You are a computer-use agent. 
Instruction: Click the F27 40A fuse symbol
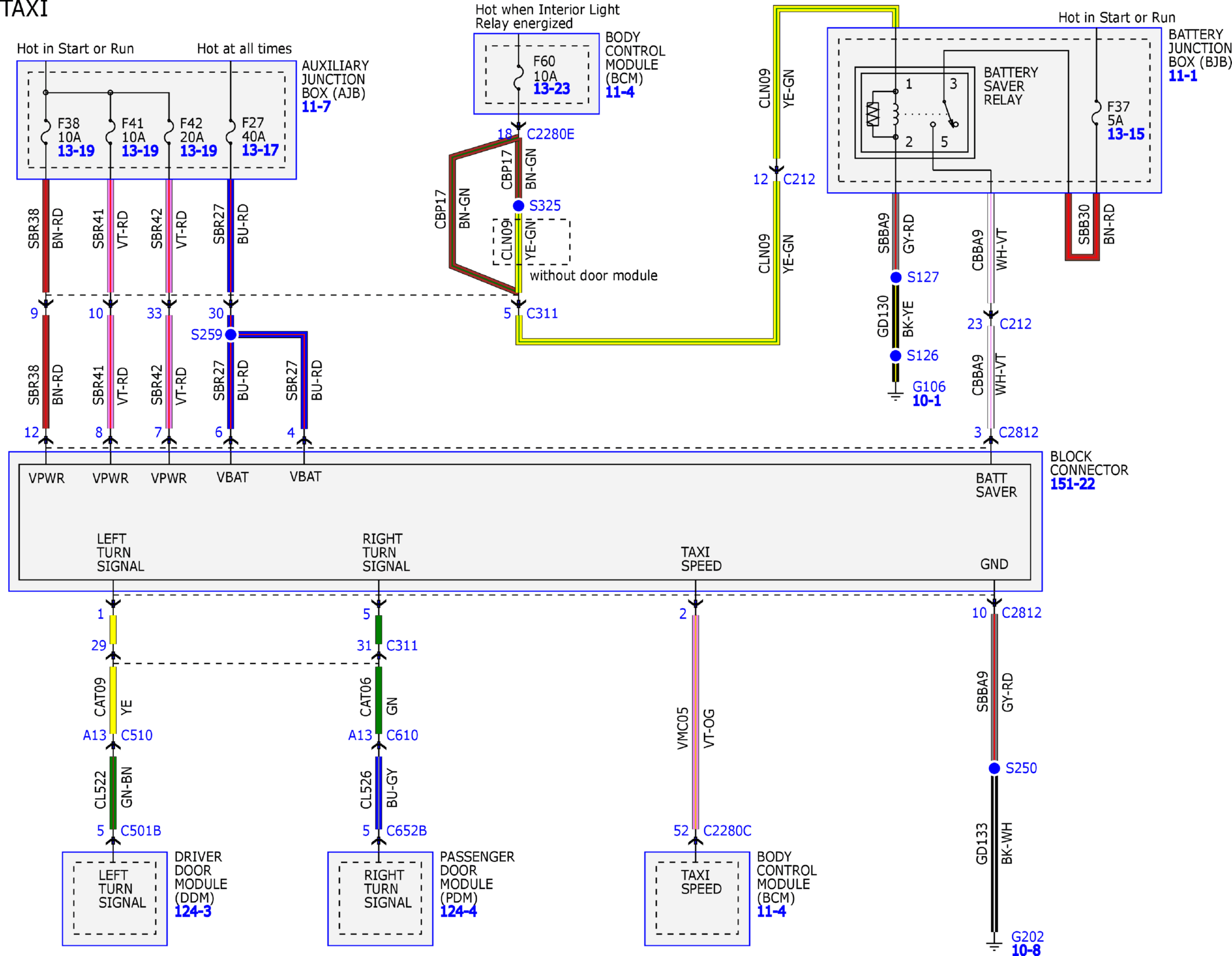230,131
